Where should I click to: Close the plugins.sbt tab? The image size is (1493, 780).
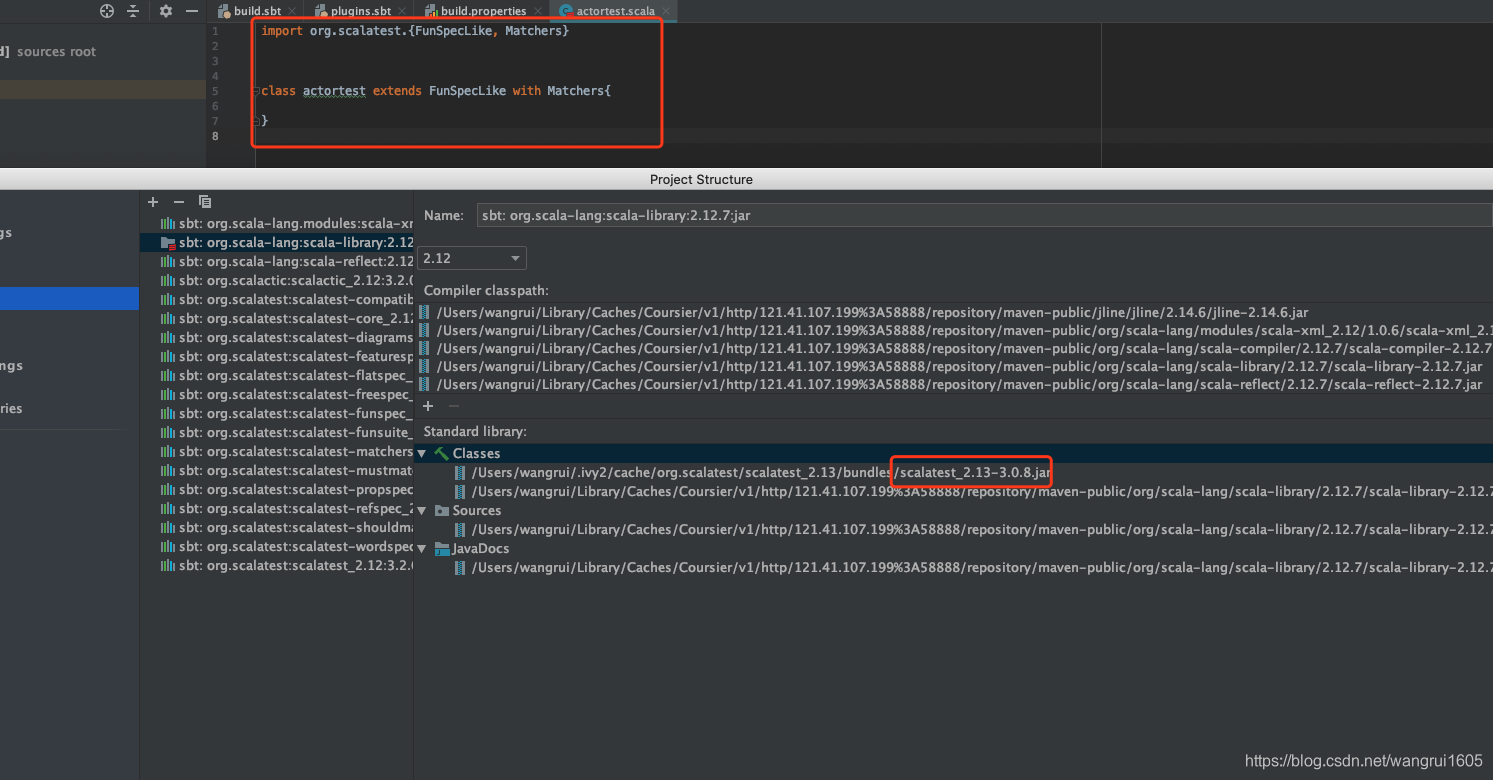tap(402, 12)
